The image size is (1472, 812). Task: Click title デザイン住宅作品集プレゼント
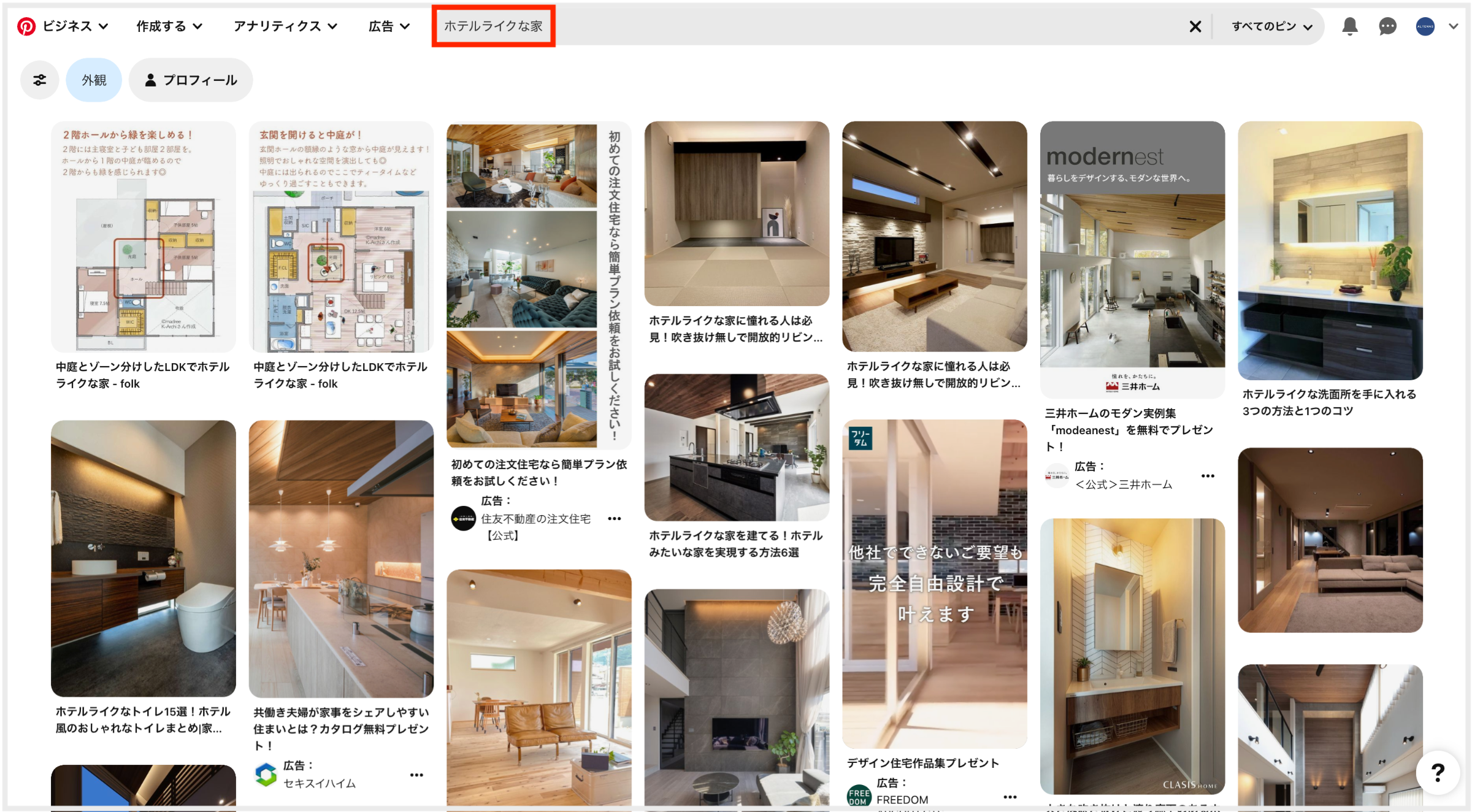click(923, 763)
